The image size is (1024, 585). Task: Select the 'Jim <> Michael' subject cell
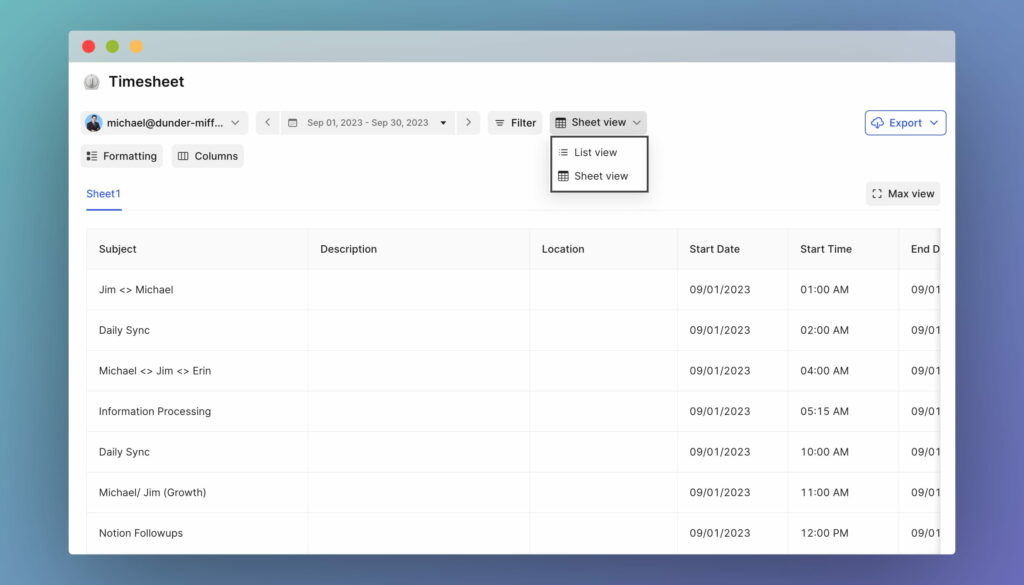coord(197,290)
